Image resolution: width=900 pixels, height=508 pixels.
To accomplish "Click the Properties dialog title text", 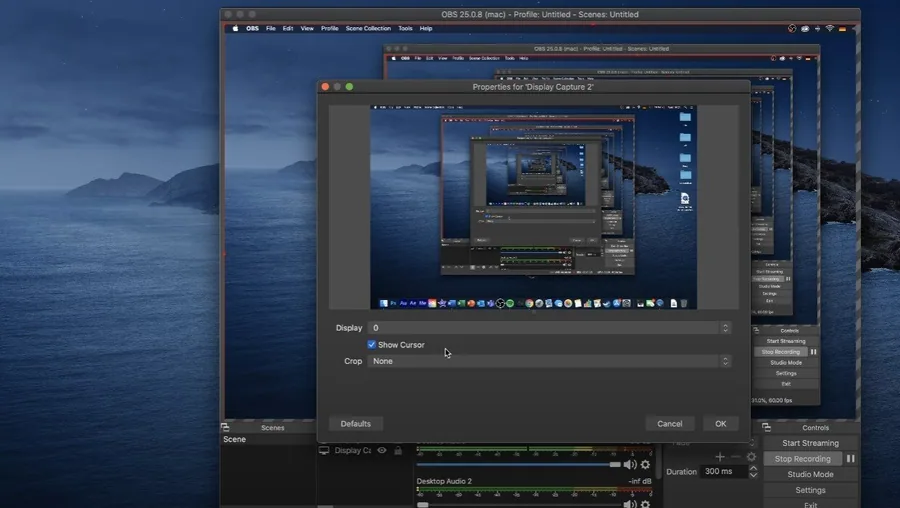I will (x=533, y=87).
